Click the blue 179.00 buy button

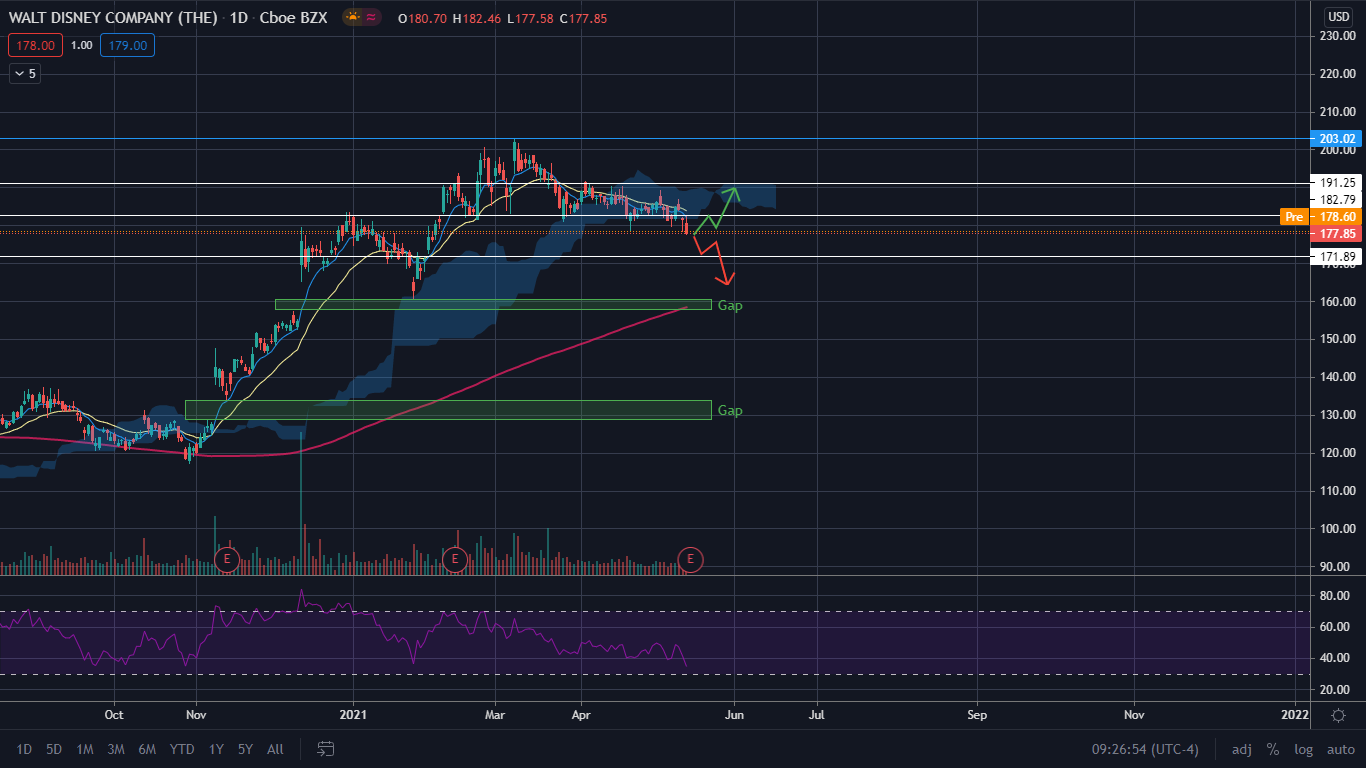(x=127, y=45)
